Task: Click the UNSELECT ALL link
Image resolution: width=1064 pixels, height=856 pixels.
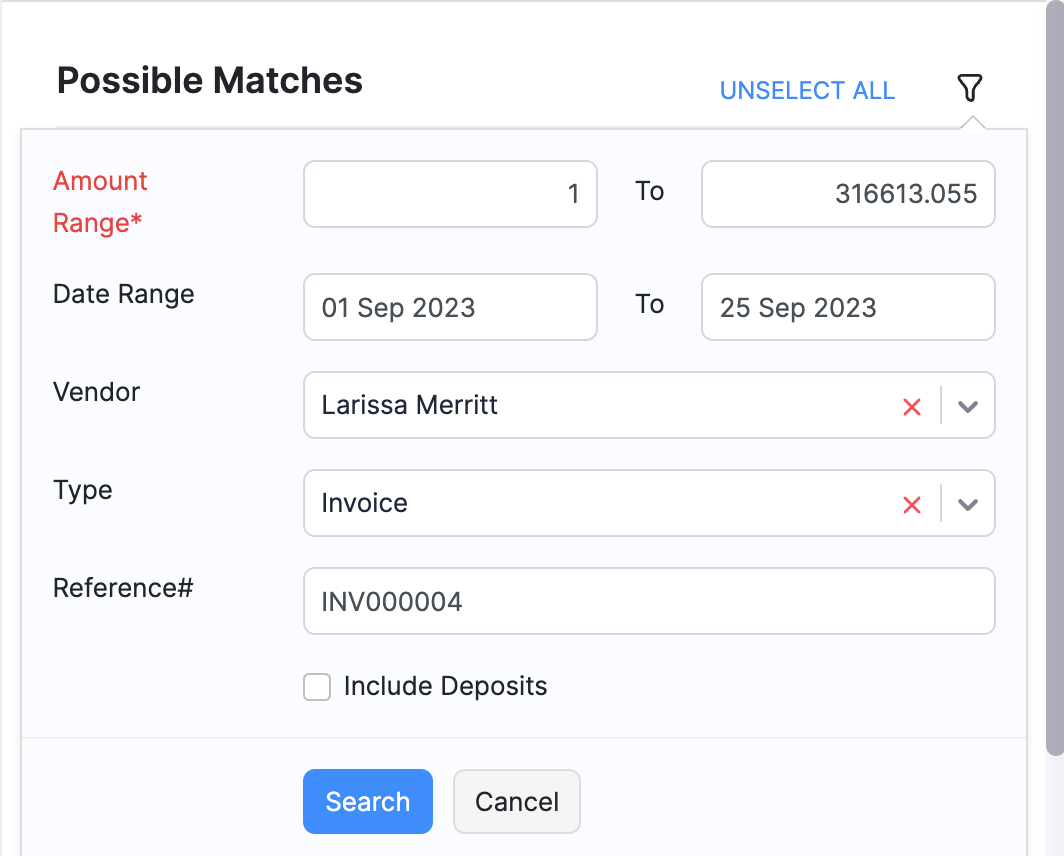Action: point(807,90)
